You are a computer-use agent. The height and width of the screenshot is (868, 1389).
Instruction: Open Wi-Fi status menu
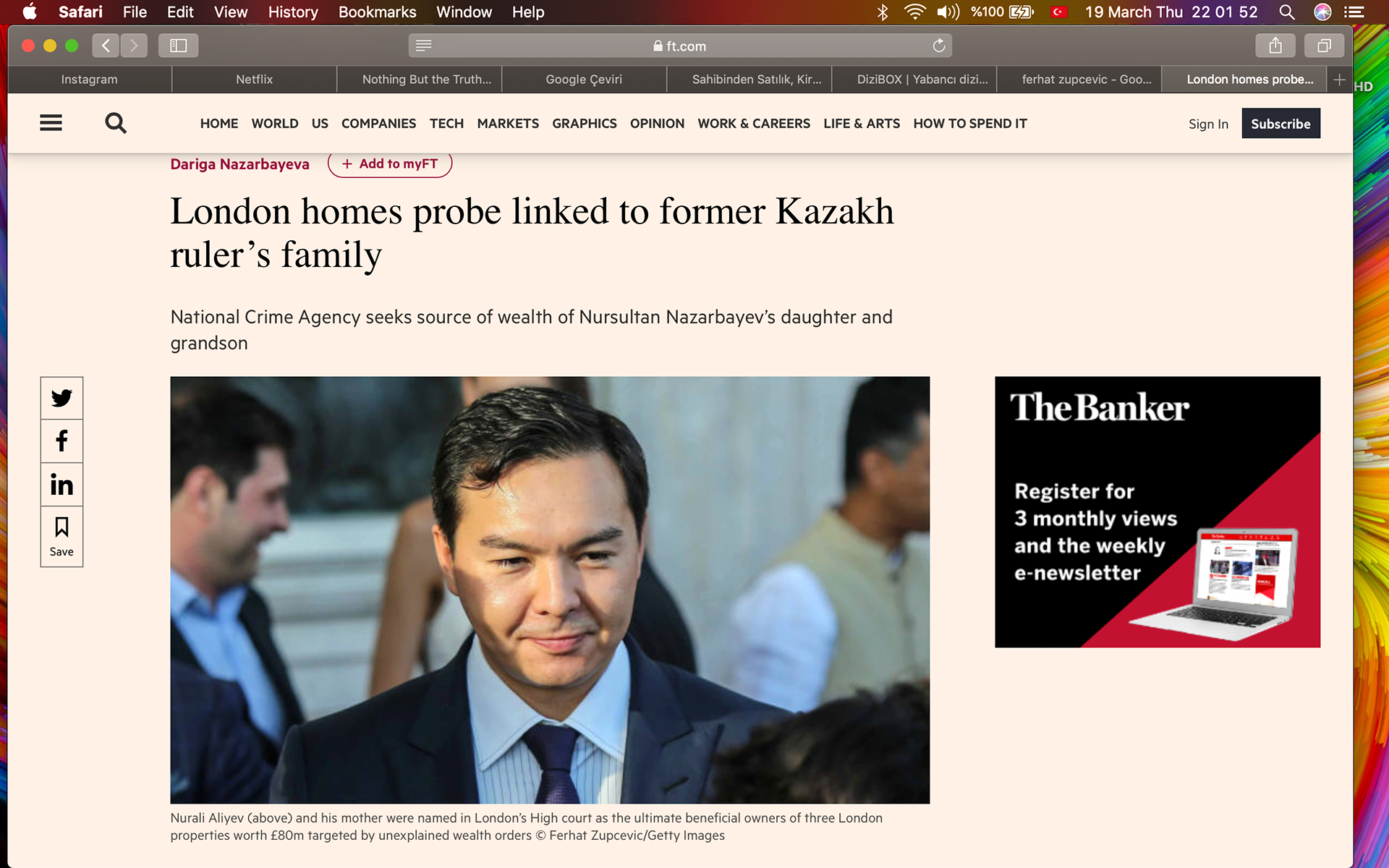914,12
